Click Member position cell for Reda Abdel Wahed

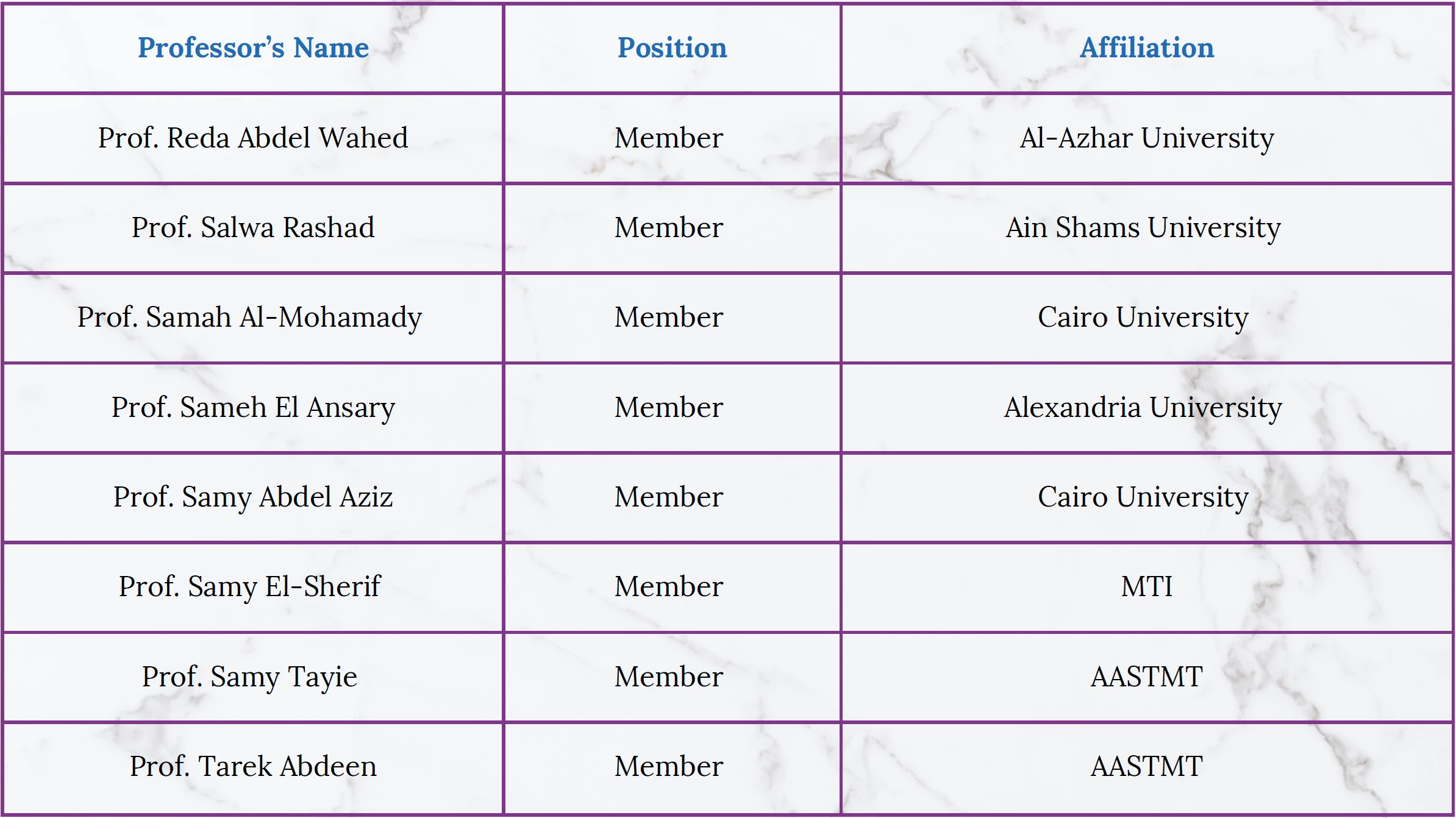[x=672, y=138]
